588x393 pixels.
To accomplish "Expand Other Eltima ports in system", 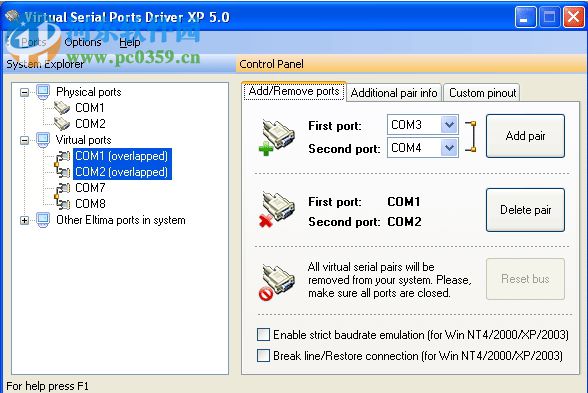I will pyautogui.click(x=24, y=220).
